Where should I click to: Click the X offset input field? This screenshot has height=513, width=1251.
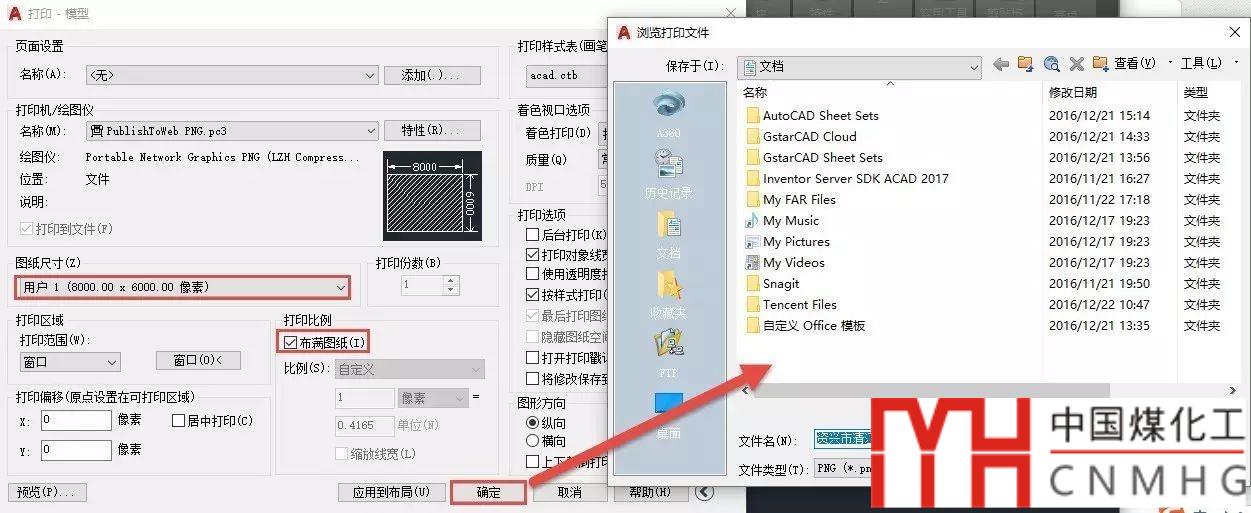76,421
